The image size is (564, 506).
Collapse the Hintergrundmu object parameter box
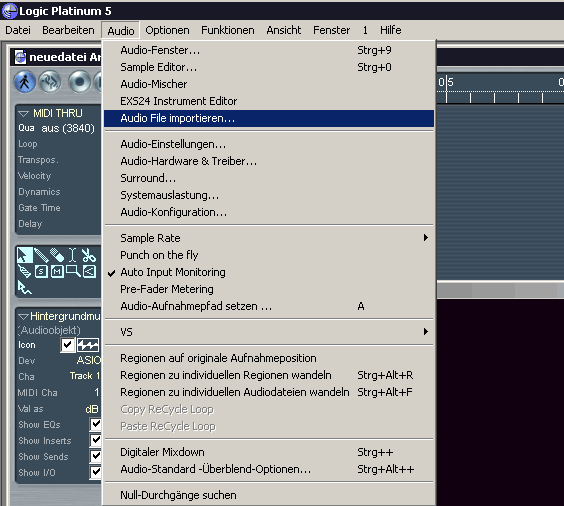tap(24, 316)
